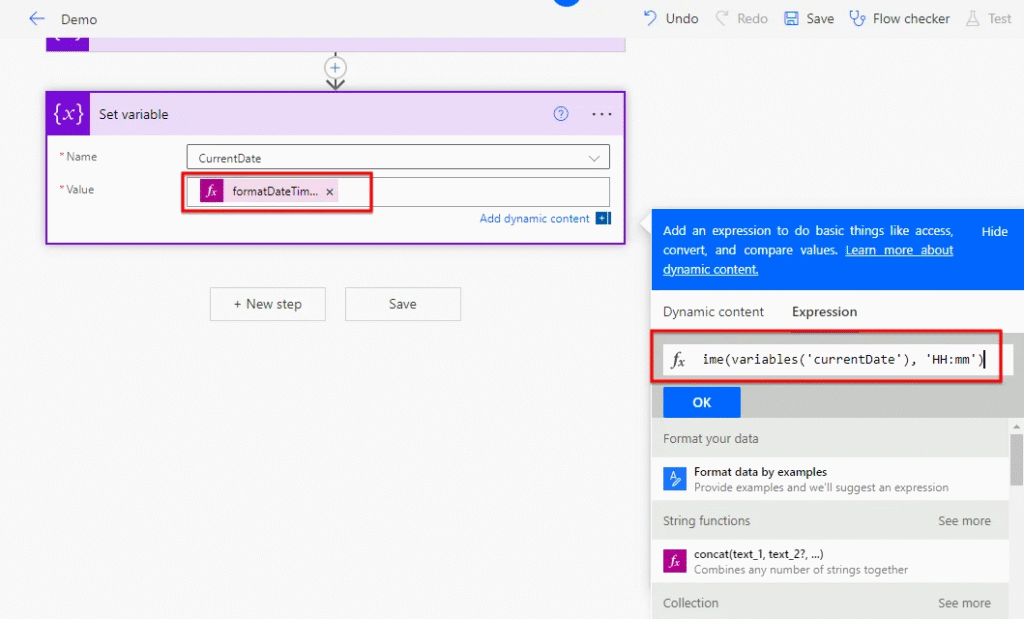Screen dimensions: 1024x619
Task: Expand String functions with See more
Action: pyautogui.click(x=963, y=521)
